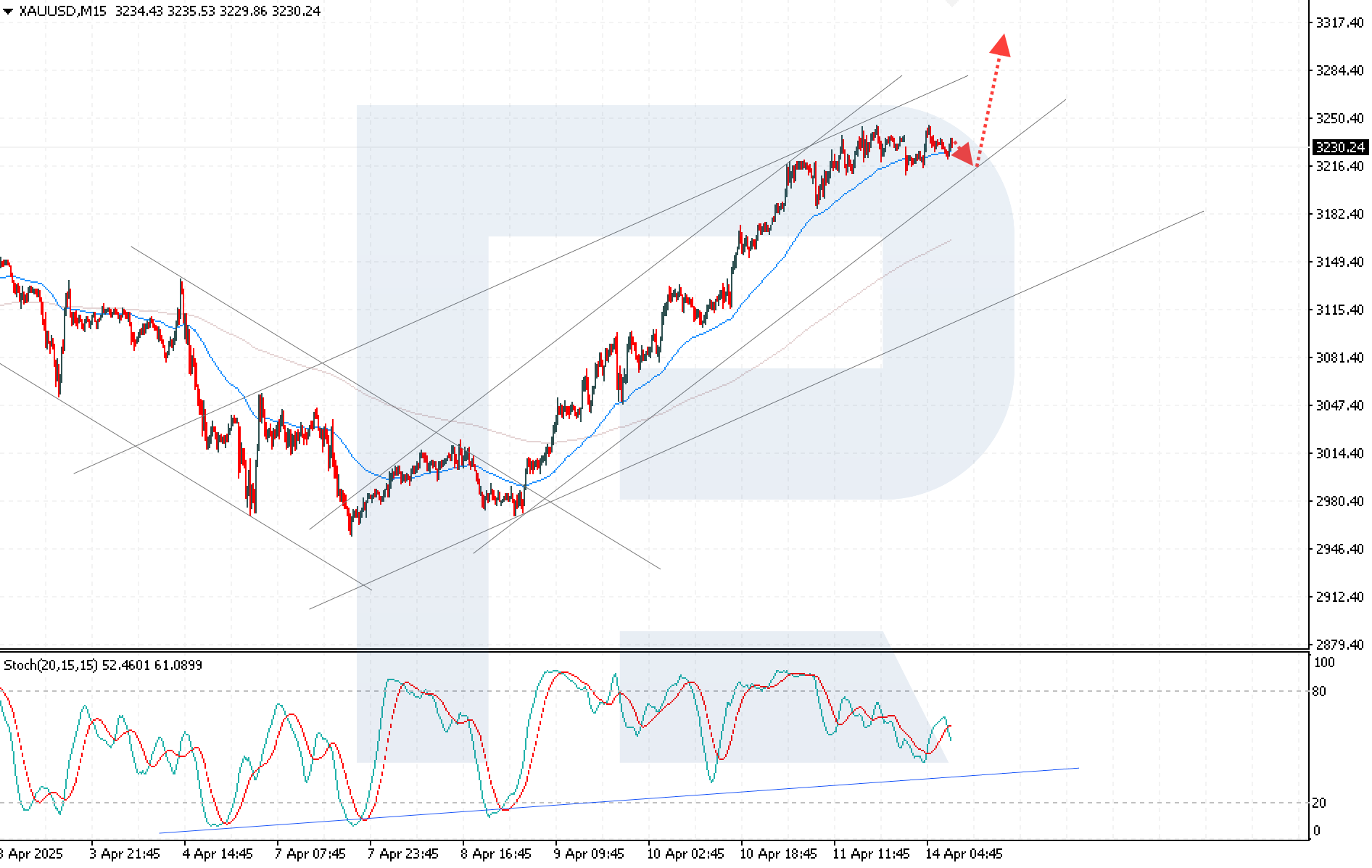Image resolution: width=1372 pixels, height=868 pixels.
Task: Click the 3149.40 price axis label
Action: [x=1339, y=262]
